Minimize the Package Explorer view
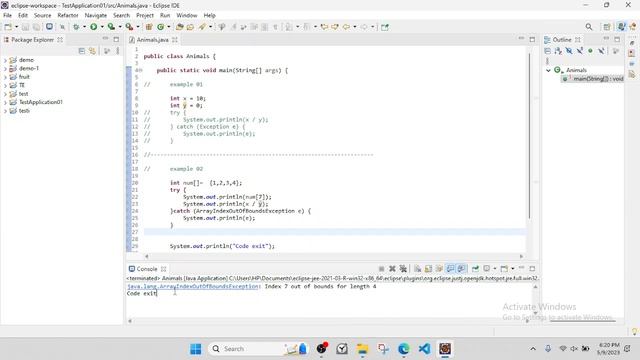Viewport: 640px width, 360px height. [105, 39]
